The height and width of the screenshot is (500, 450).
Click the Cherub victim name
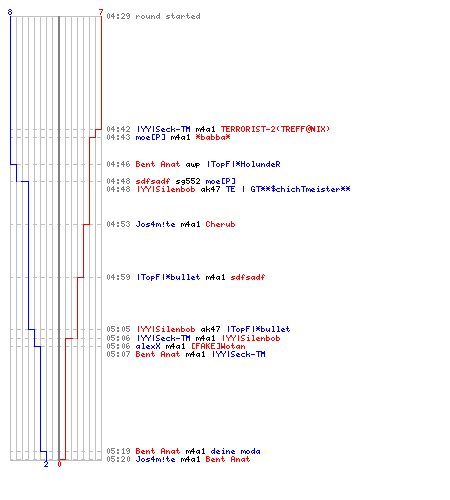[220, 224]
